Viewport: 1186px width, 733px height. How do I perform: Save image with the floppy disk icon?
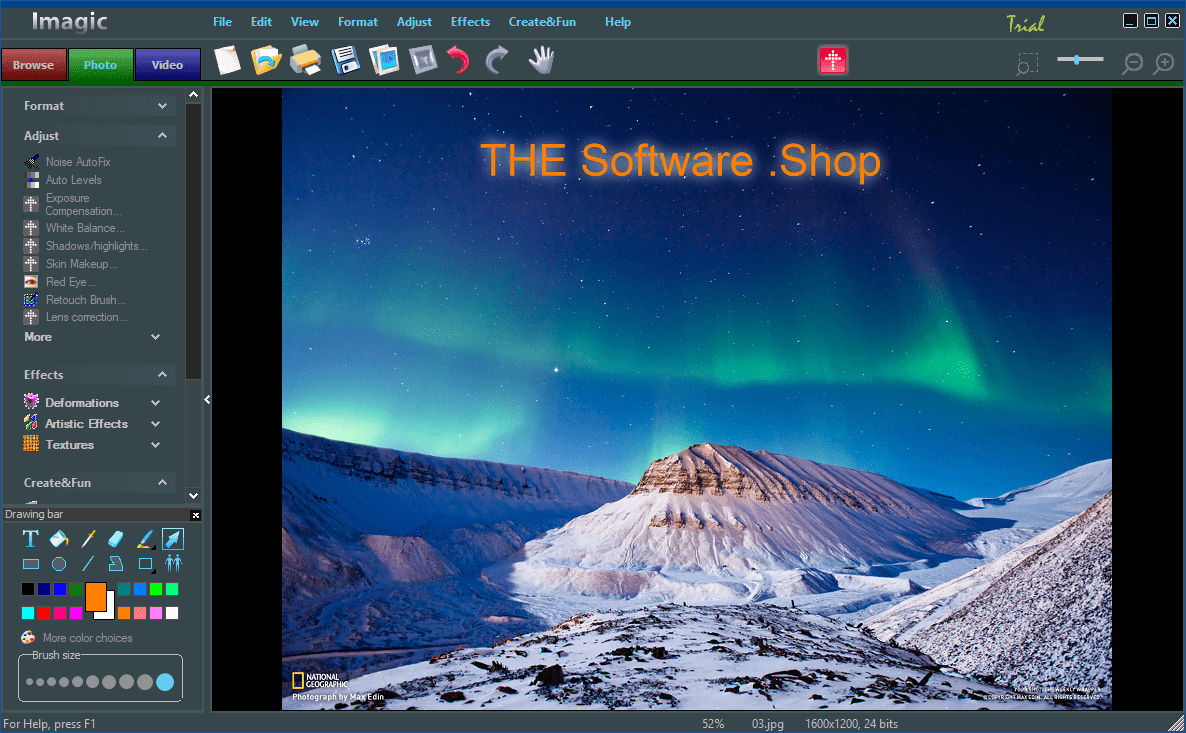(x=345, y=61)
